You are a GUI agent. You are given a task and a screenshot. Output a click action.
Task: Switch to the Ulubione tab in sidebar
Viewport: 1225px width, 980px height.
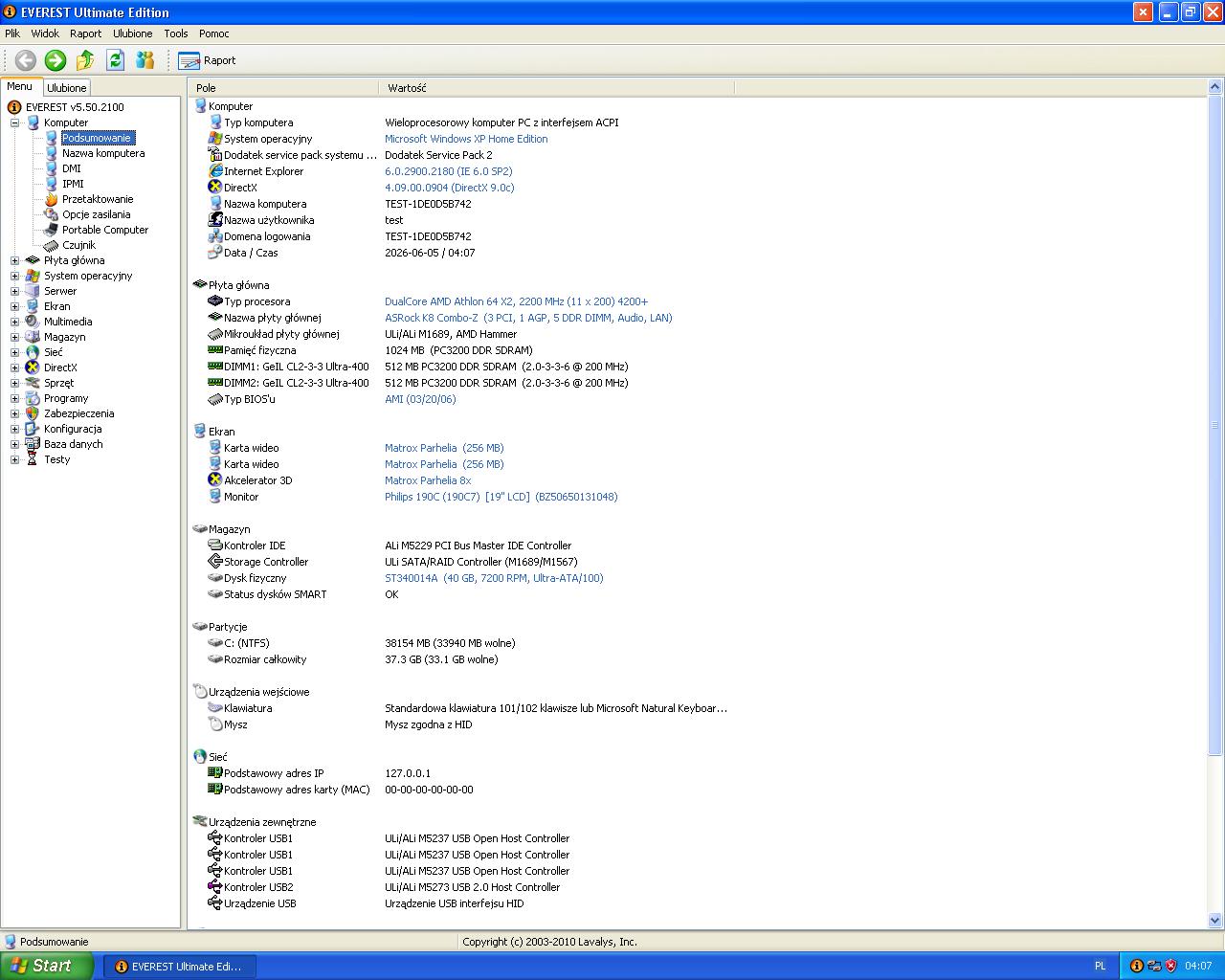coord(67,88)
